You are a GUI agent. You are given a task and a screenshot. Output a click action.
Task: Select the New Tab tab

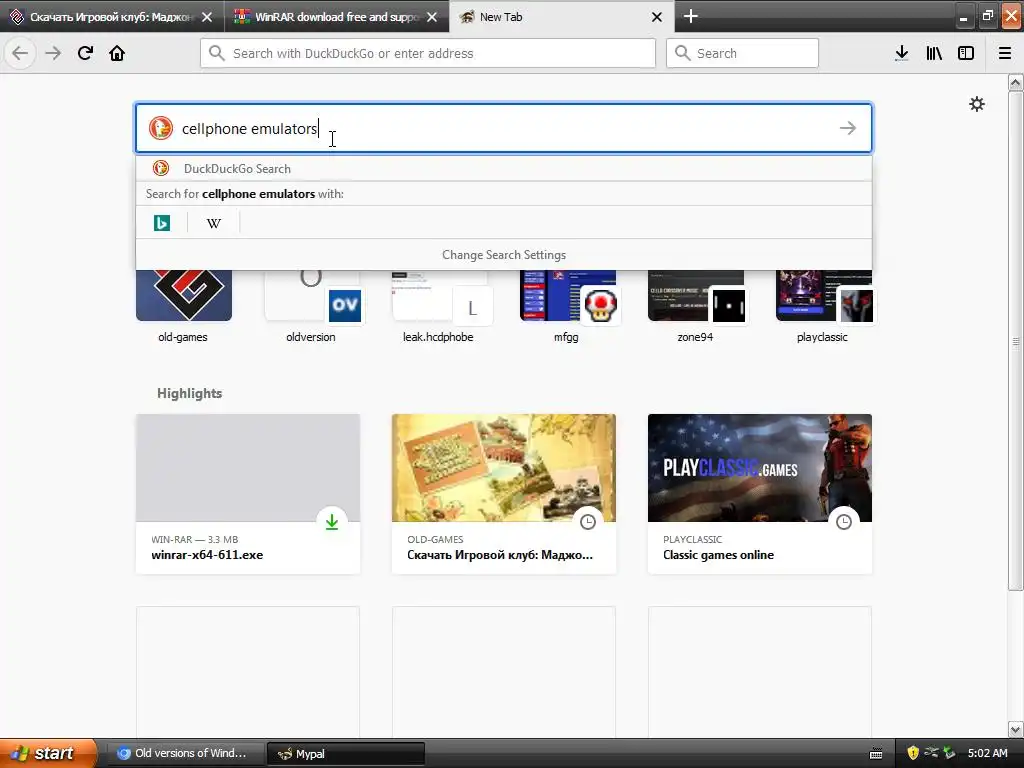point(562,17)
